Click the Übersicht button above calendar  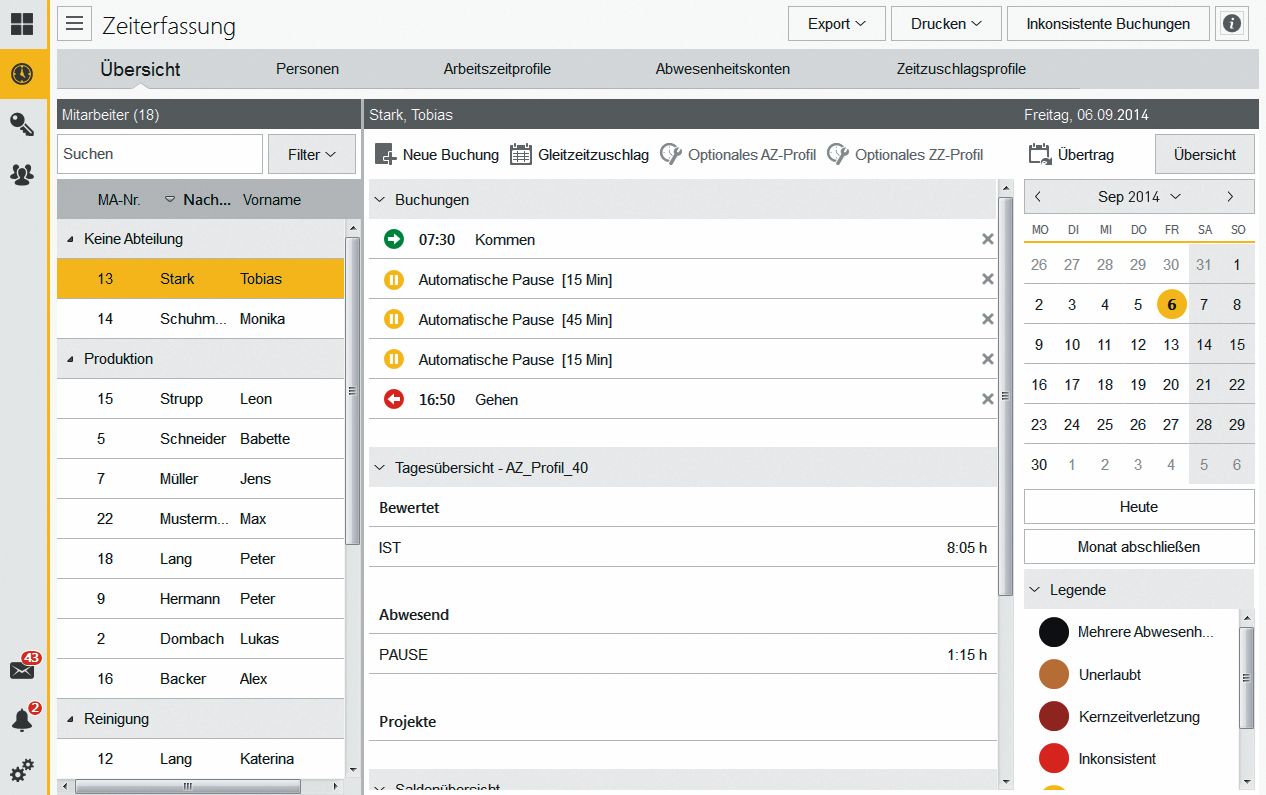coord(1205,154)
